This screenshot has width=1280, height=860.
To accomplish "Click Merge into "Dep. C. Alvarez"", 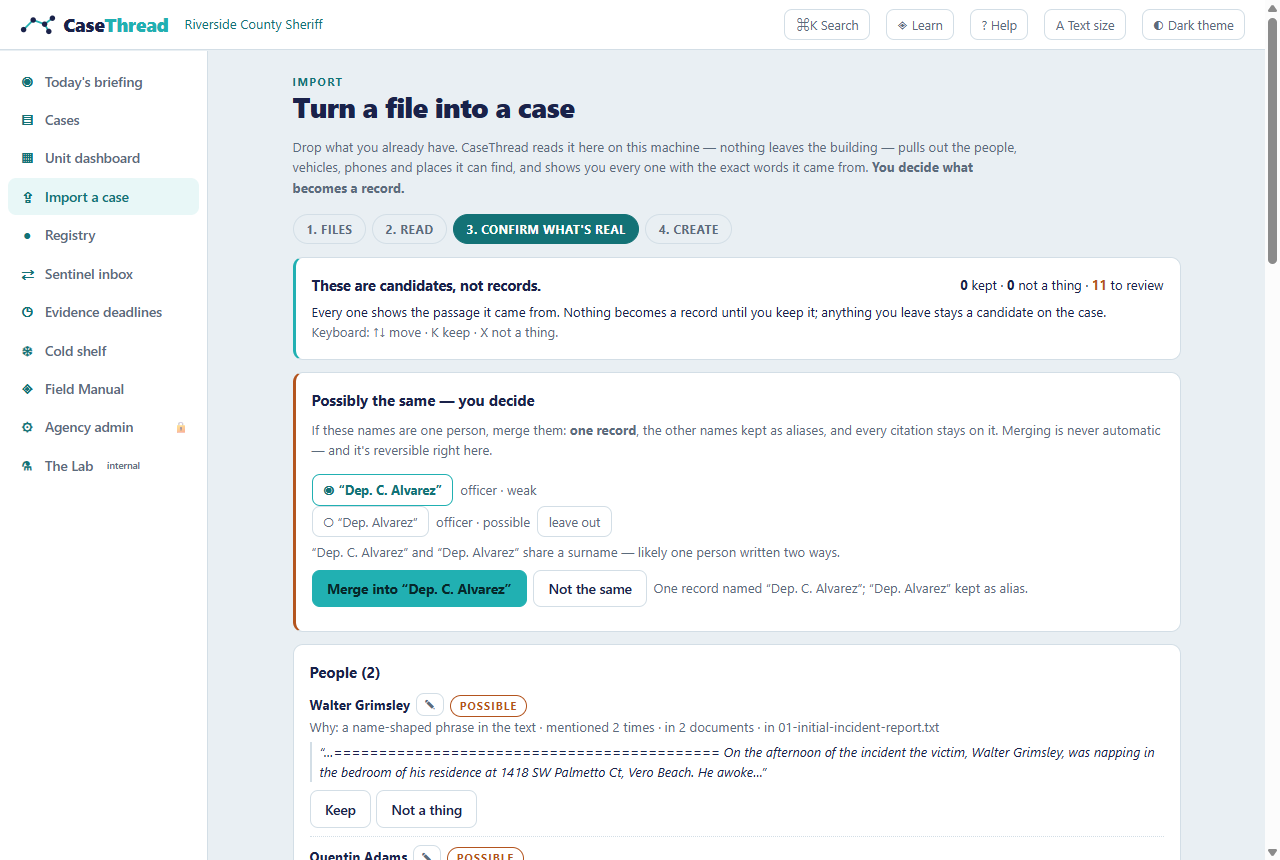I will (419, 589).
